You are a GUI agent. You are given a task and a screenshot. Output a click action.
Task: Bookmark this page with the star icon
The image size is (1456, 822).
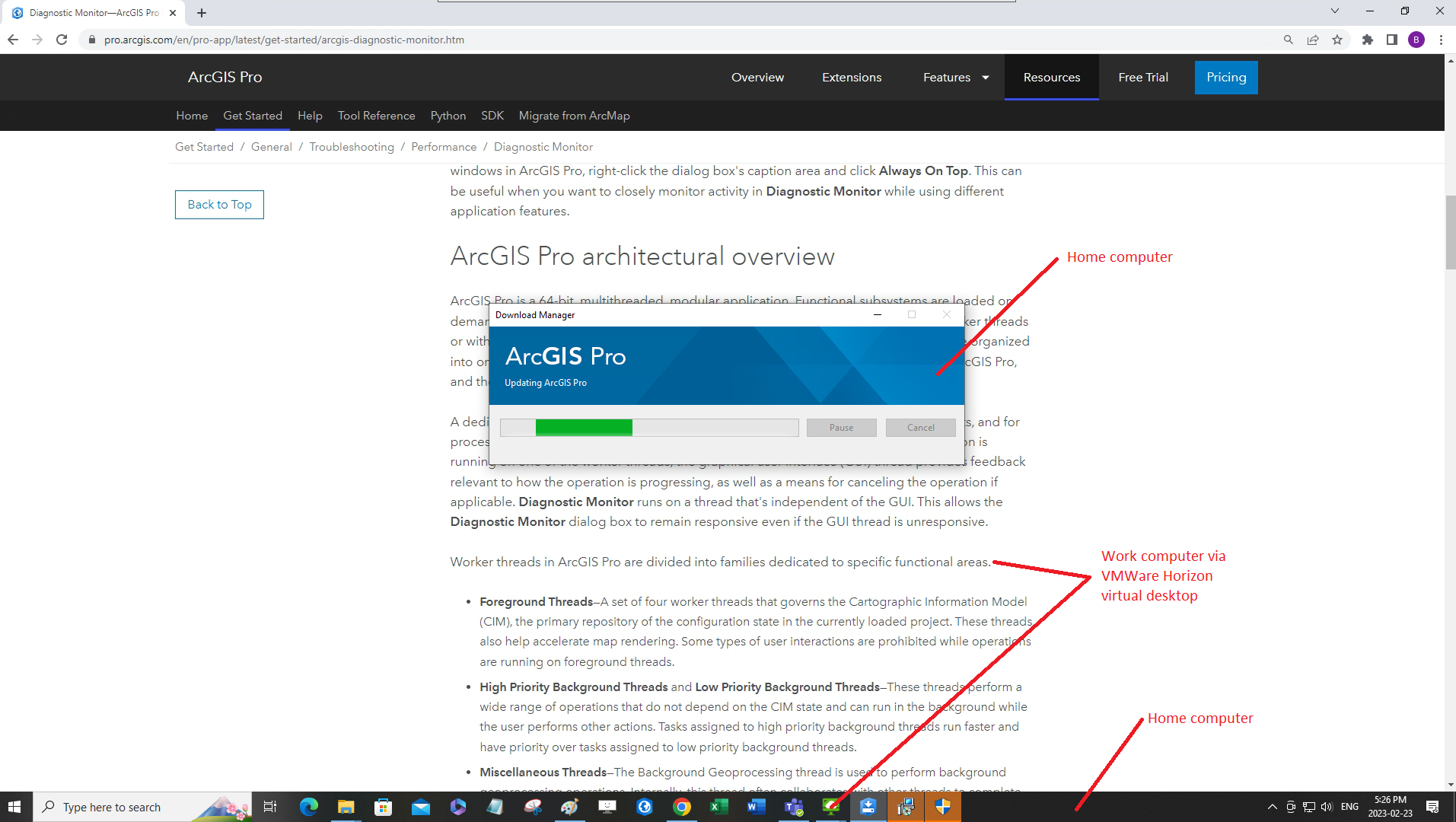click(1337, 40)
